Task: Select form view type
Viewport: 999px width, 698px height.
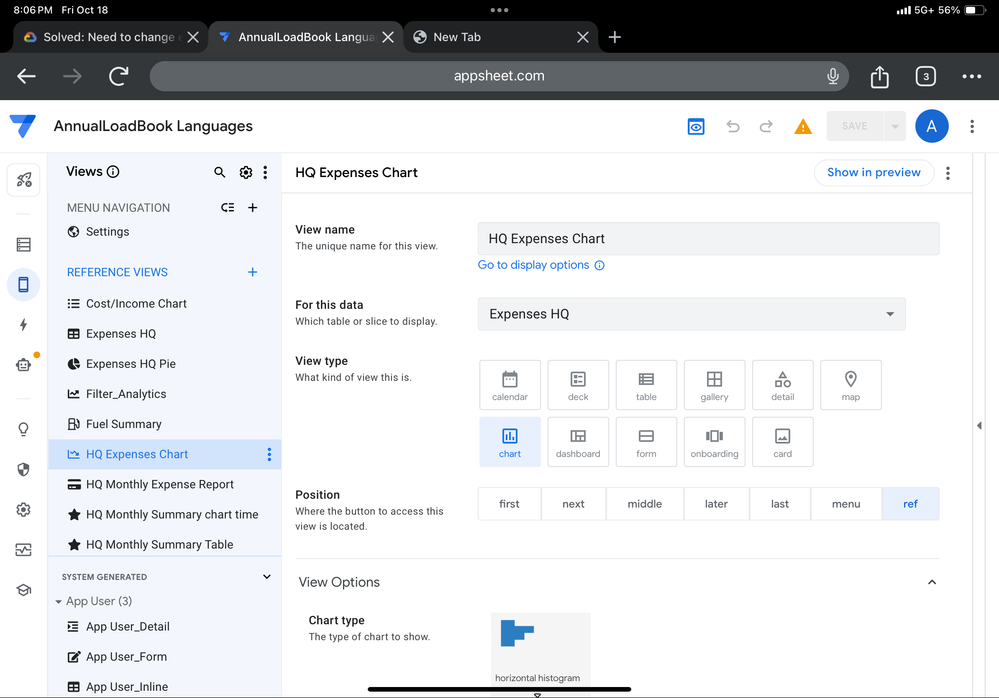Action: (x=646, y=442)
